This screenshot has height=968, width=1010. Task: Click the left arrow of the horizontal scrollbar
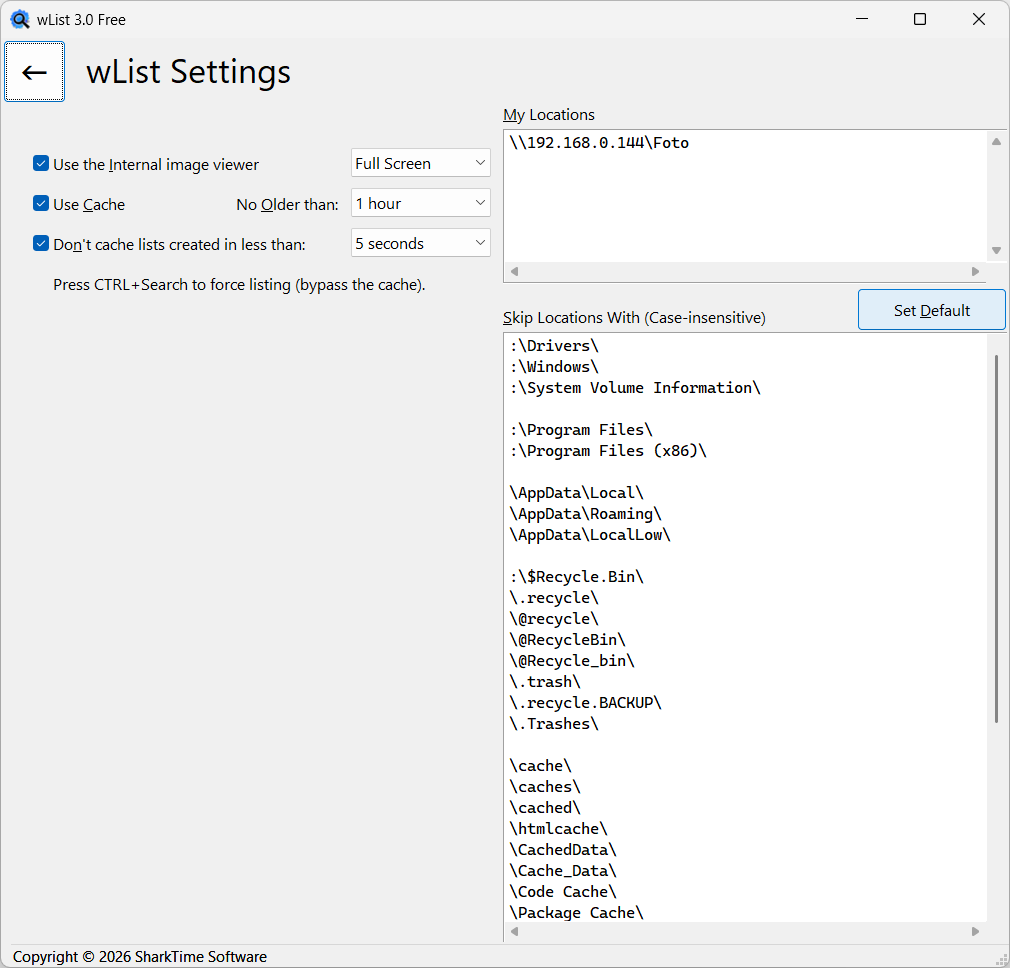(514, 271)
